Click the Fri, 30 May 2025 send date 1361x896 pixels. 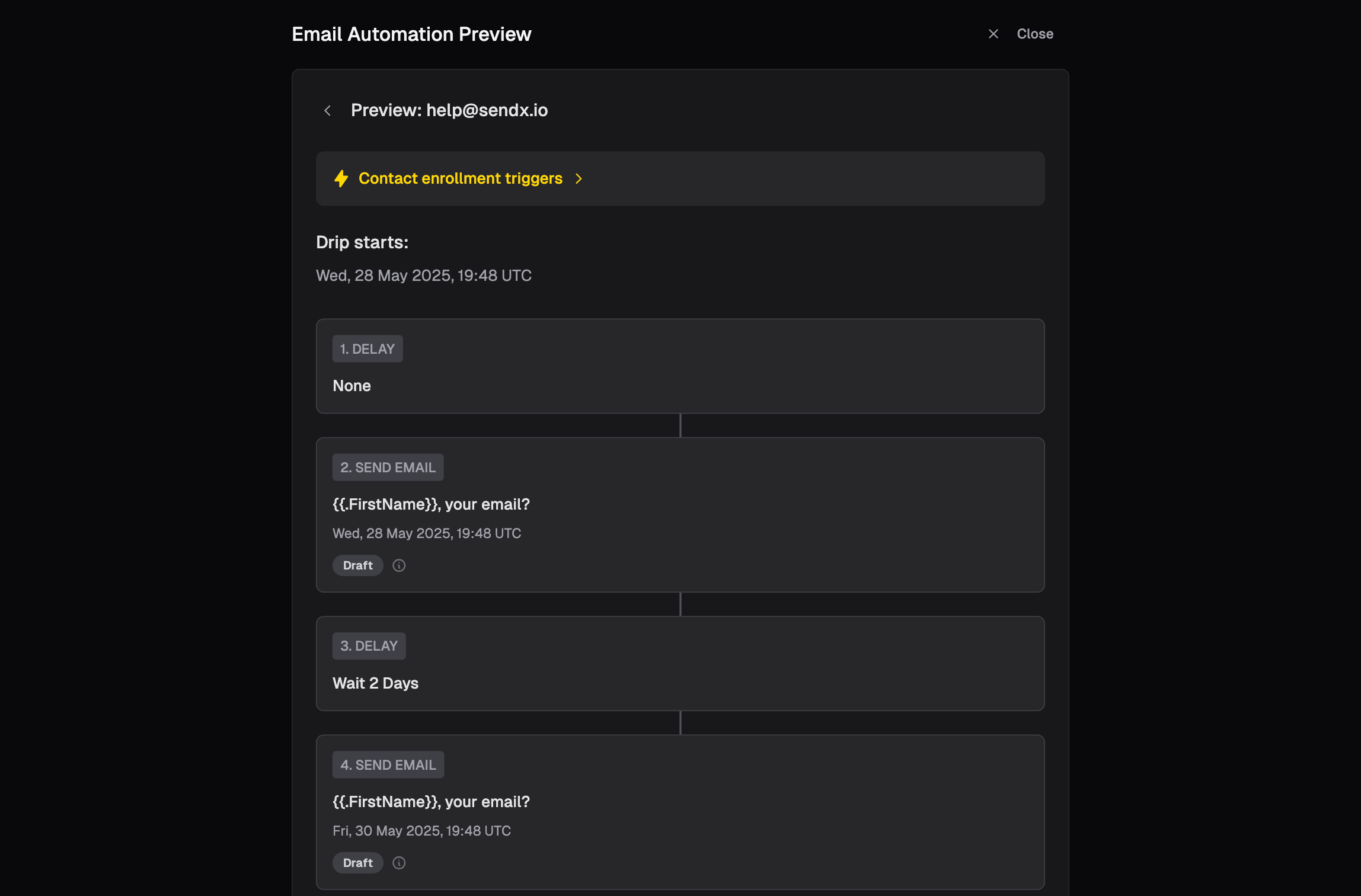pyautogui.click(x=421, y=831)
